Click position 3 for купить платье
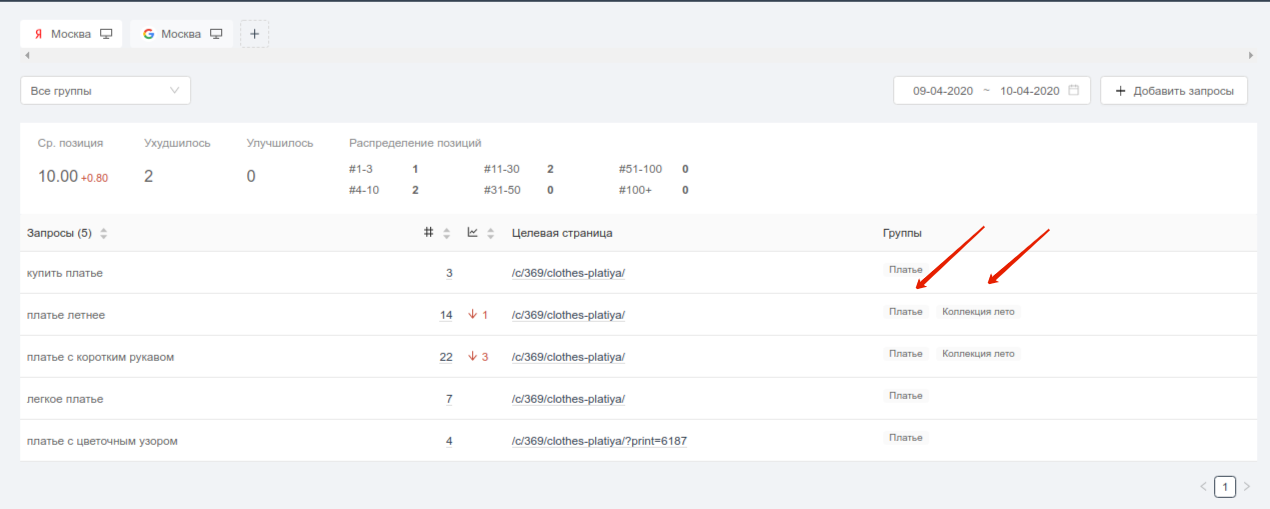This screenshot has height=509, width=1270. (x=449, y=273)
